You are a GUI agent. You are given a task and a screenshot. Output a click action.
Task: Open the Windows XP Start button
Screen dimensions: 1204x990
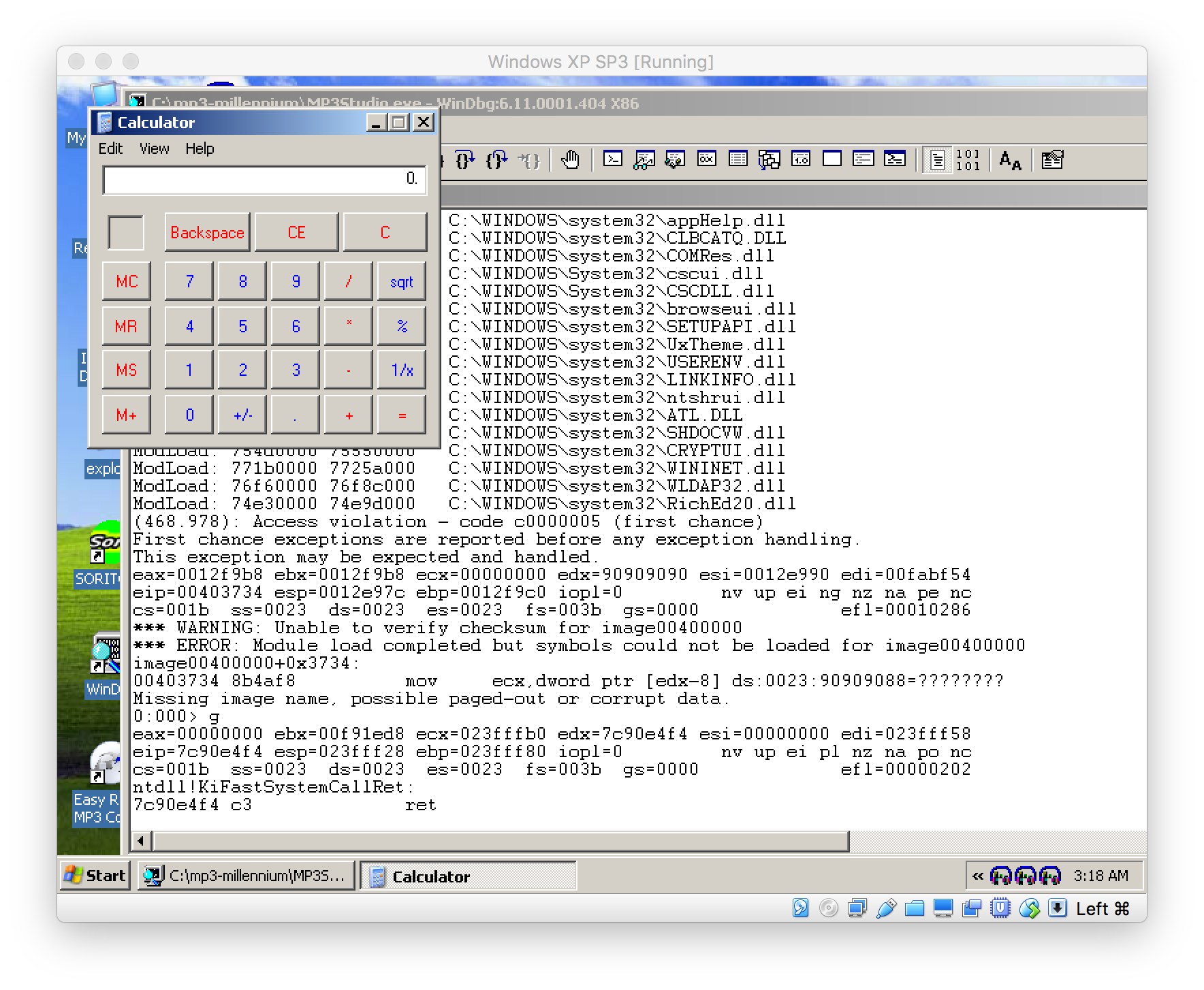coord(95,876)
